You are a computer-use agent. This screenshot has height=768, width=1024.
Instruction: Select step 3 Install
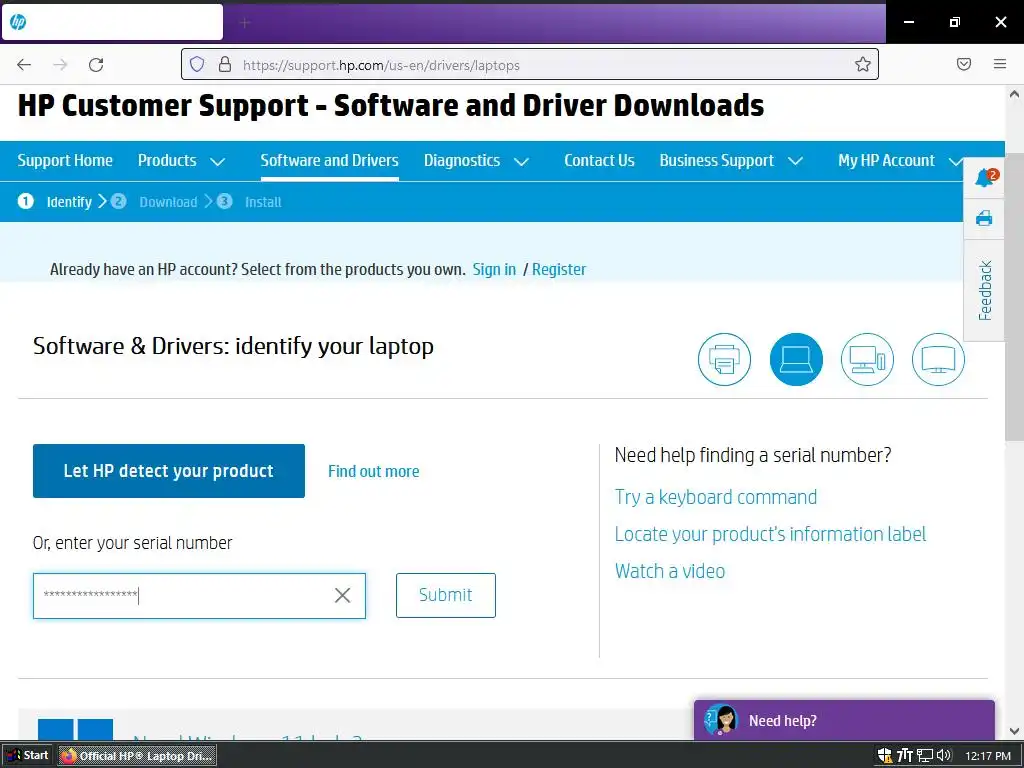click(249, 202)
